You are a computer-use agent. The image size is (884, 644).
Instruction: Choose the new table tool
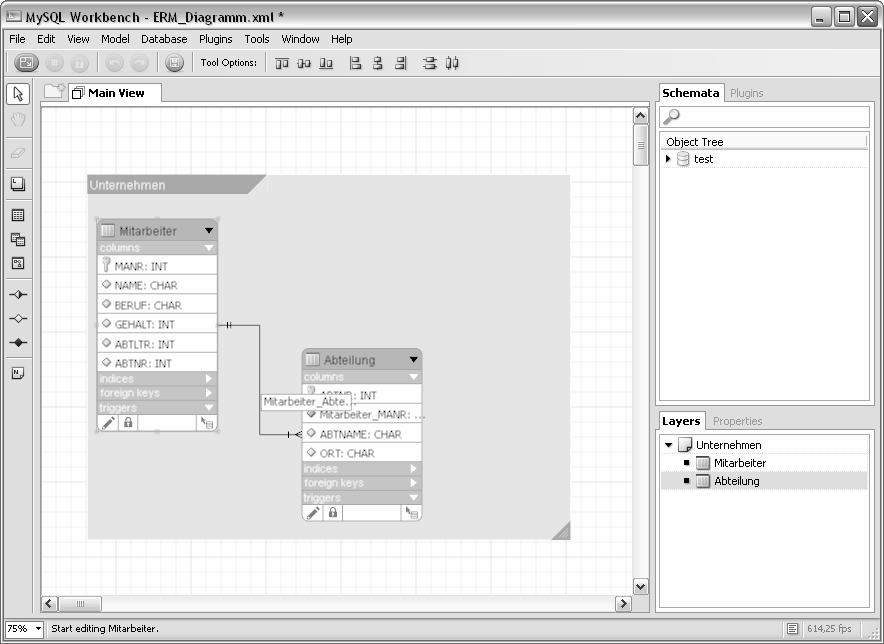pos(18,215)
